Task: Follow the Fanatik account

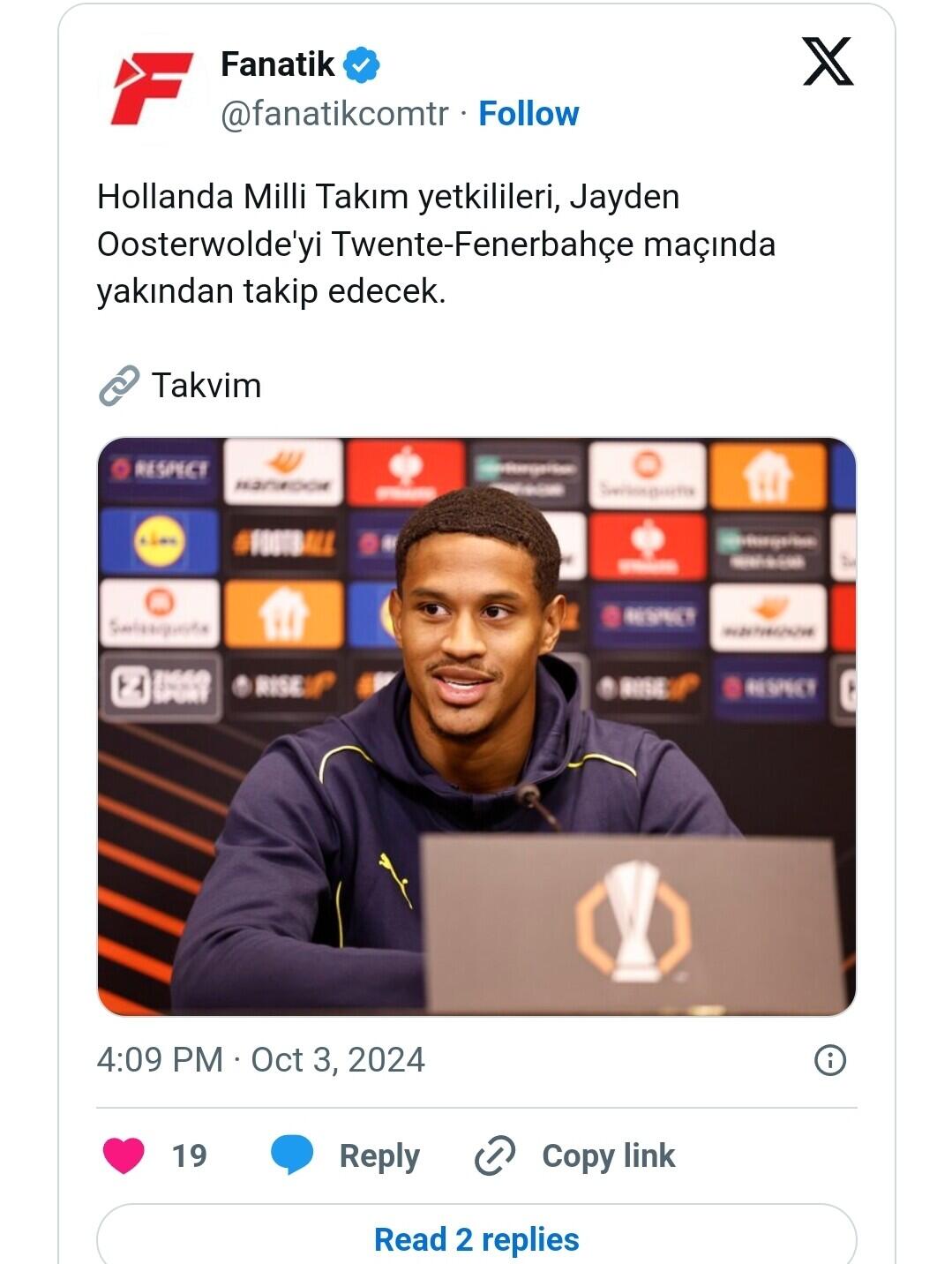Action: [528, 114]
